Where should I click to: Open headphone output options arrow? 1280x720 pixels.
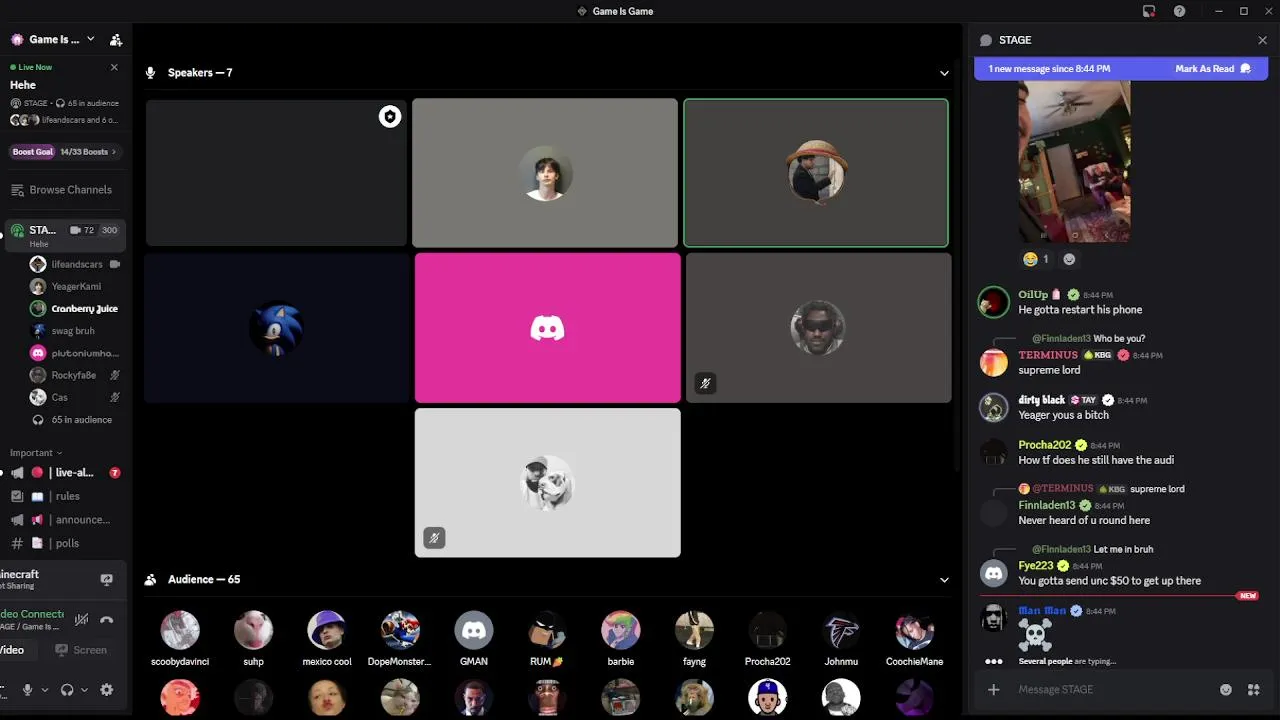84,690
